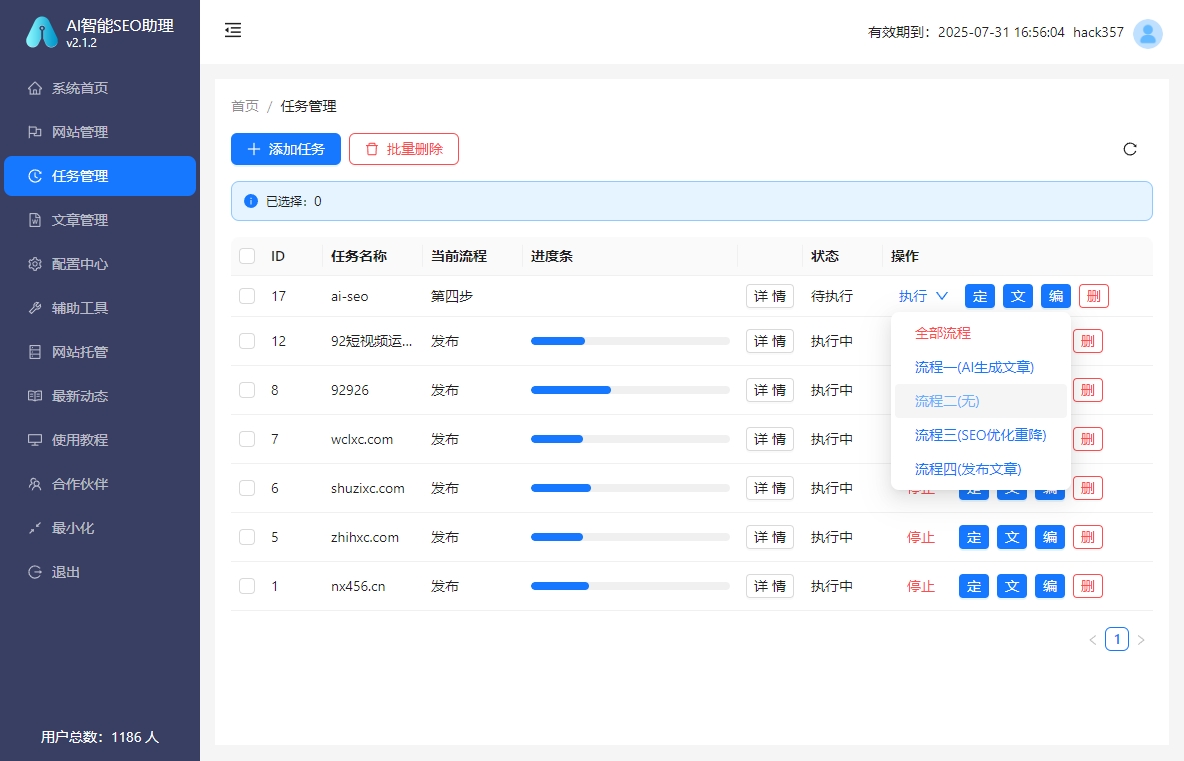Tick the checkbox for task ID 12

[247, 340]
